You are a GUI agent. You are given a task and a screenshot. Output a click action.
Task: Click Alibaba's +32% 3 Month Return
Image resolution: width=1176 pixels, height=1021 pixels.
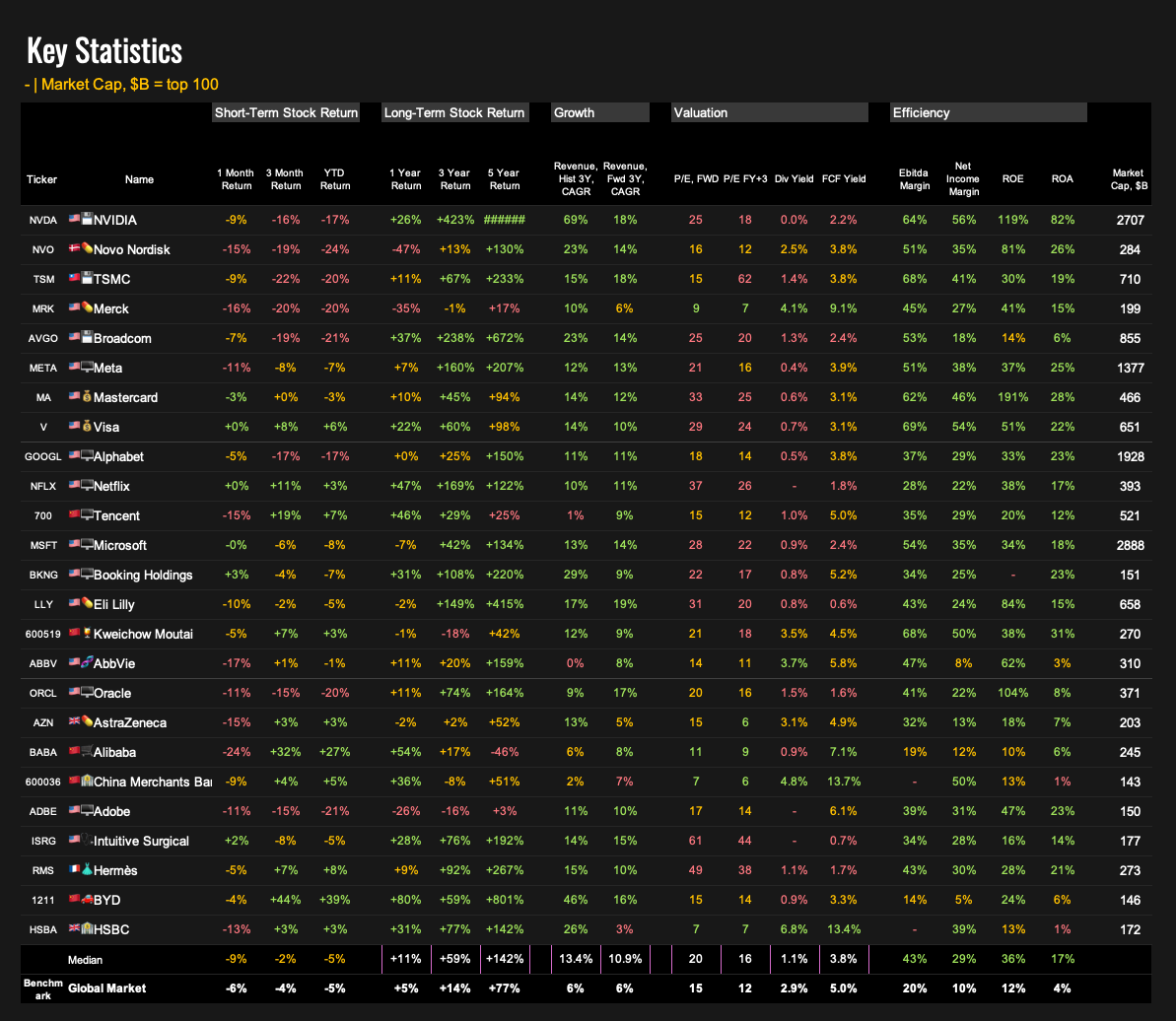(x=286, y=752)
